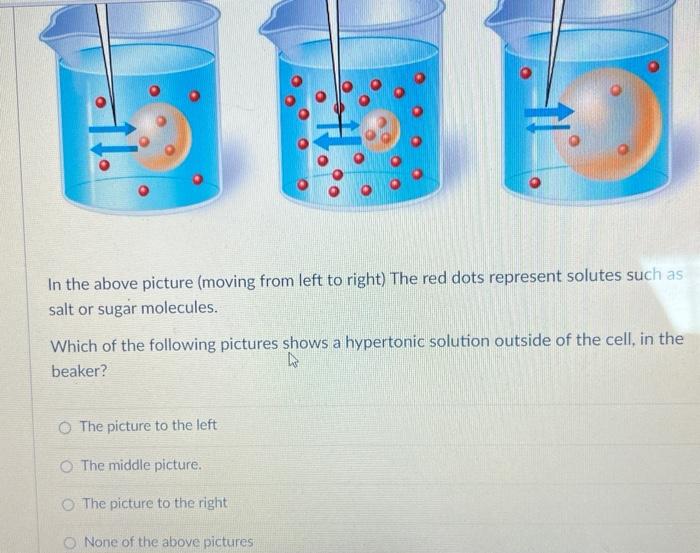The image size is (700, 553).
Task: Choose "The middle picture." radio button
Action: 66,467
